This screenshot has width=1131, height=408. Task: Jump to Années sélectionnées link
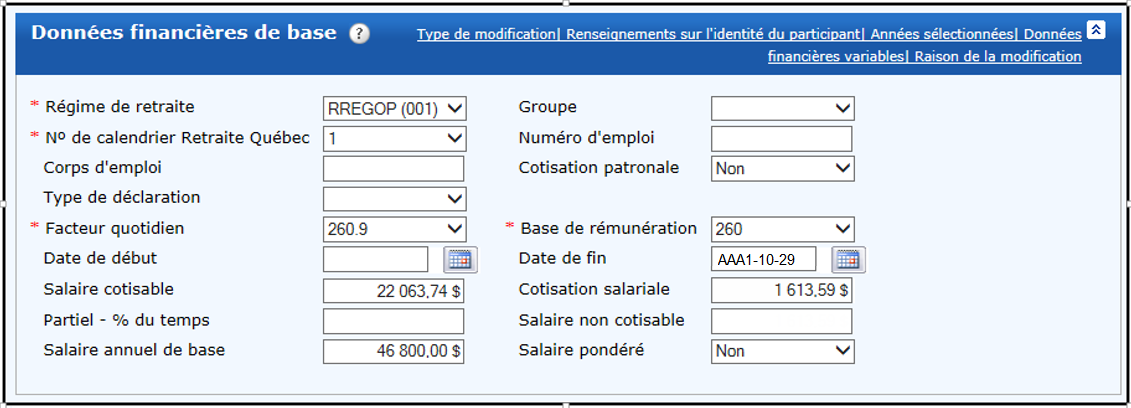942,34
